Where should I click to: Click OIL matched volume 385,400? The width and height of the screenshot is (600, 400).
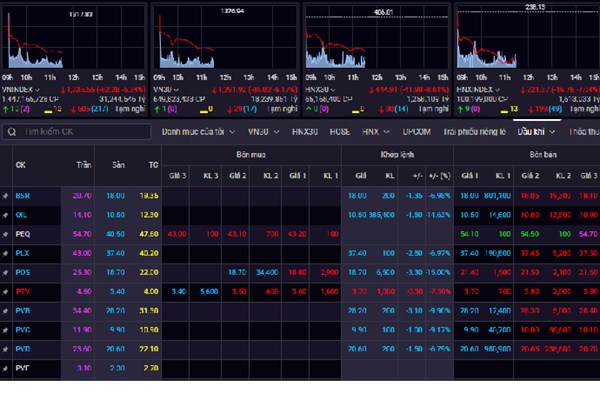pyautogui.click(x=382, y=215)
